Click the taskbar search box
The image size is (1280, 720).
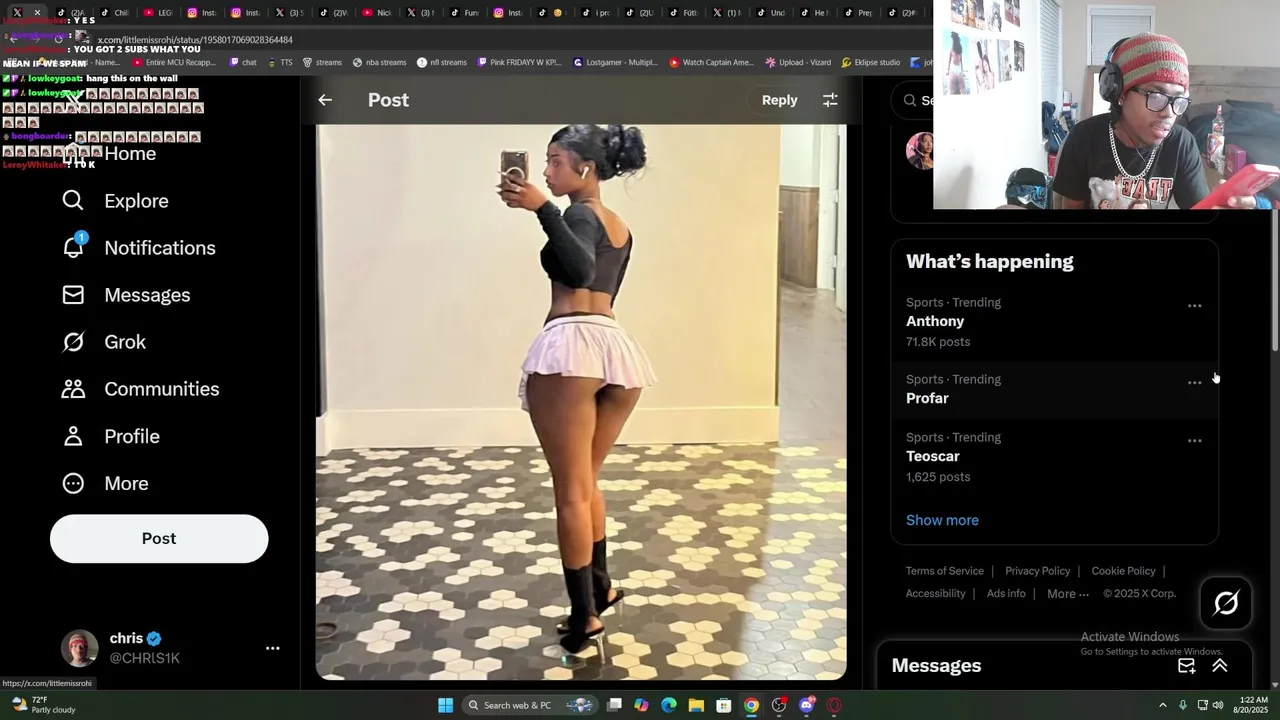point(530,705)
